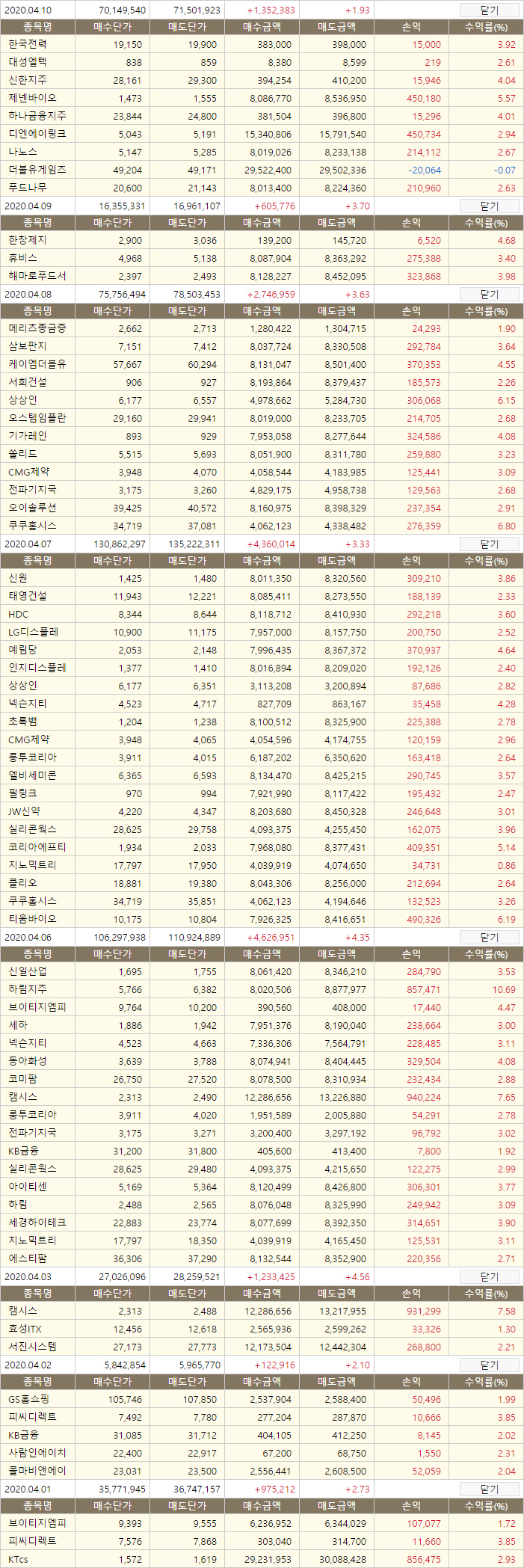The width and height of the screenshot is (524, 1568).
Task: Click the 인지디스플레 stock name
Action: [x=37, y=668]
